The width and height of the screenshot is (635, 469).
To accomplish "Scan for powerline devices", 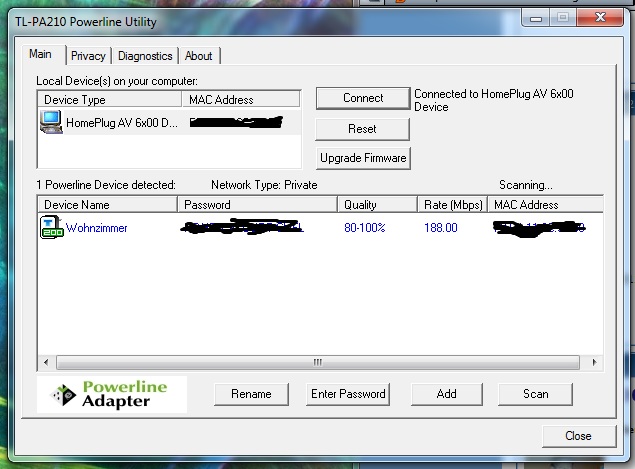I will (535, 394).
